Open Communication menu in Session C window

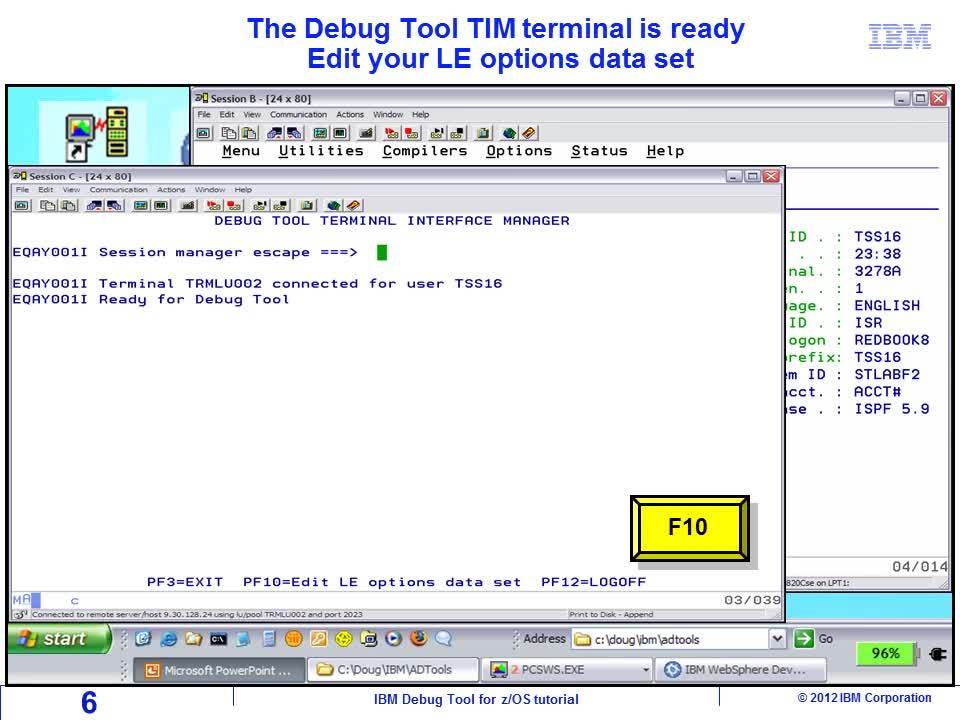coord(119,190)
